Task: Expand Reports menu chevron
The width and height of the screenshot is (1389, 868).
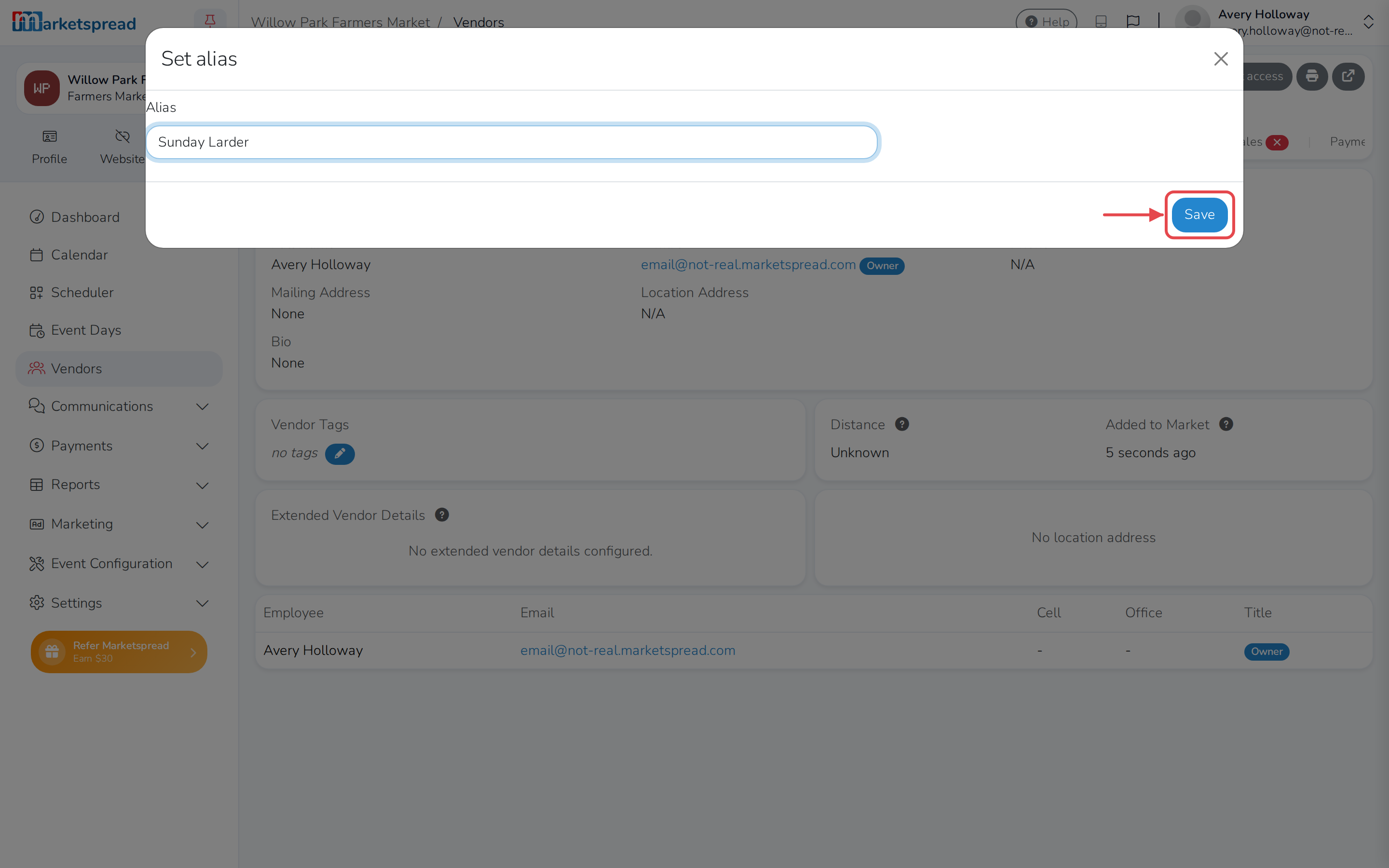Action: [202, 485]
